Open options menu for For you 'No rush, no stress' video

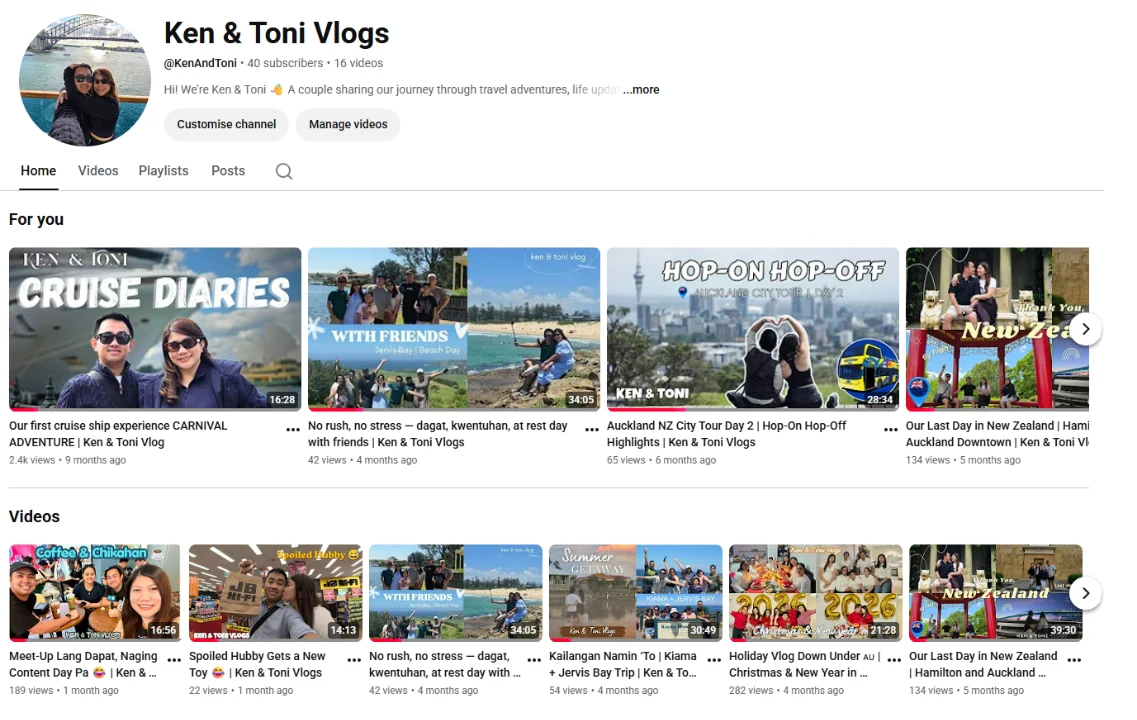pos(592,429)
